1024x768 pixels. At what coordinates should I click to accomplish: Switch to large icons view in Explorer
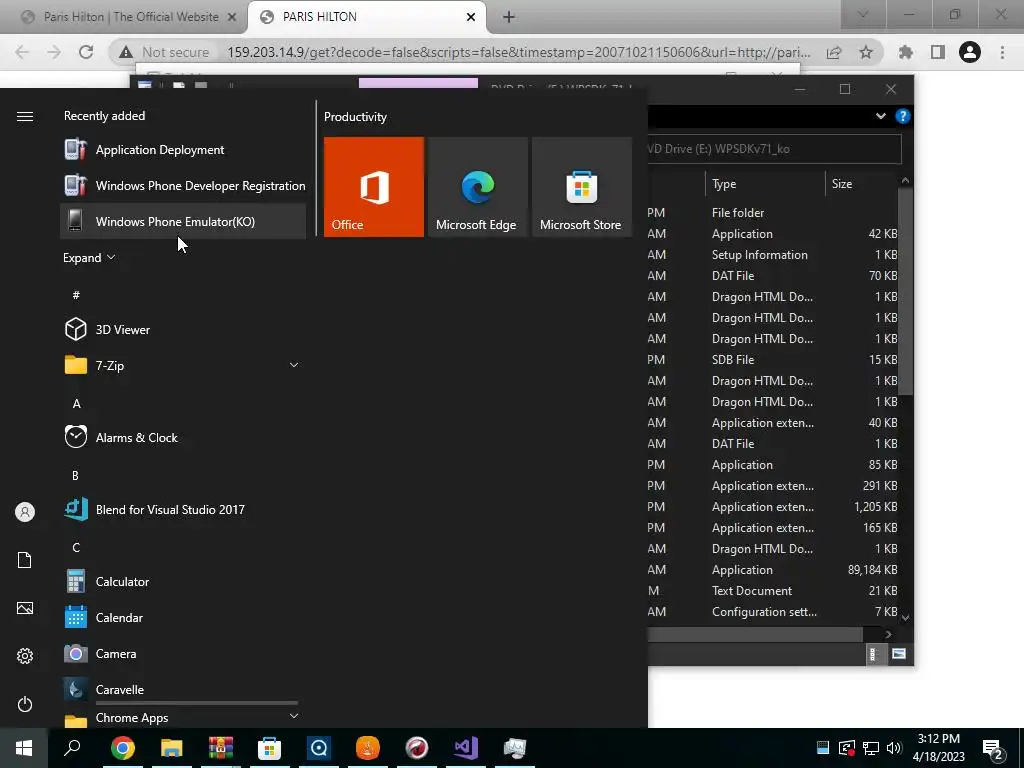(x=899, y=654)
